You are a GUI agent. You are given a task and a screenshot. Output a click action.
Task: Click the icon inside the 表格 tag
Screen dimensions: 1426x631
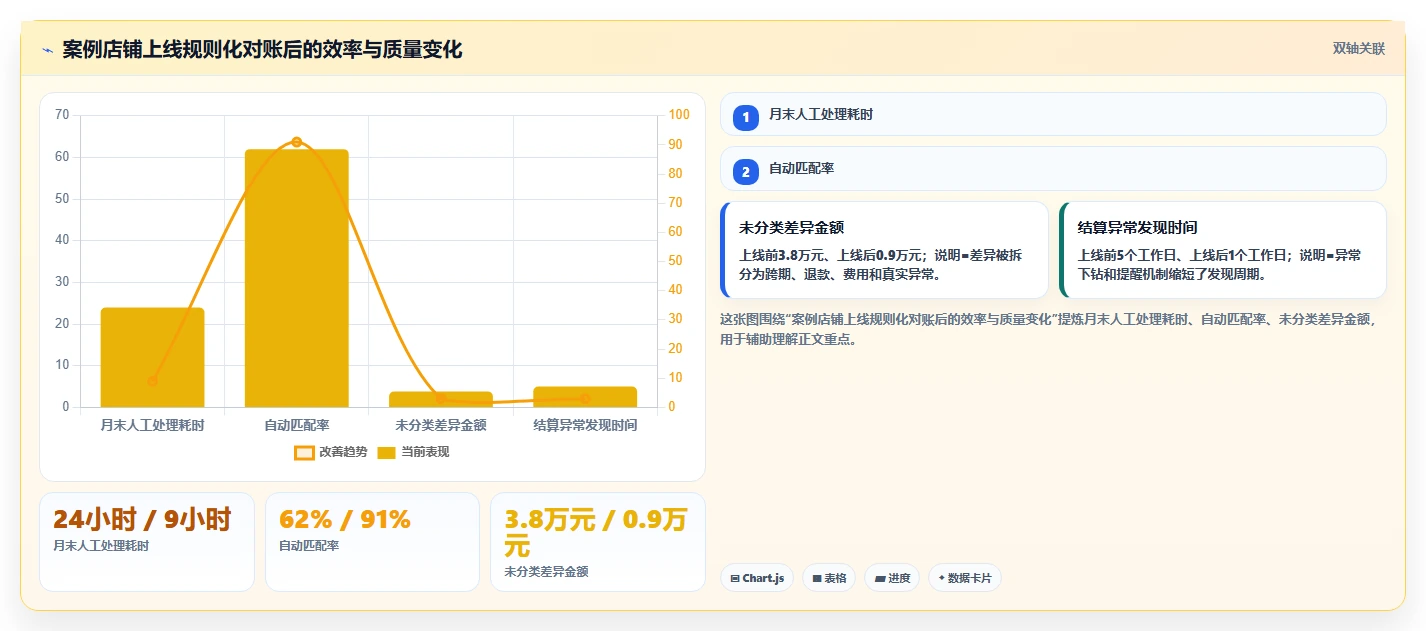coord(817,578)
